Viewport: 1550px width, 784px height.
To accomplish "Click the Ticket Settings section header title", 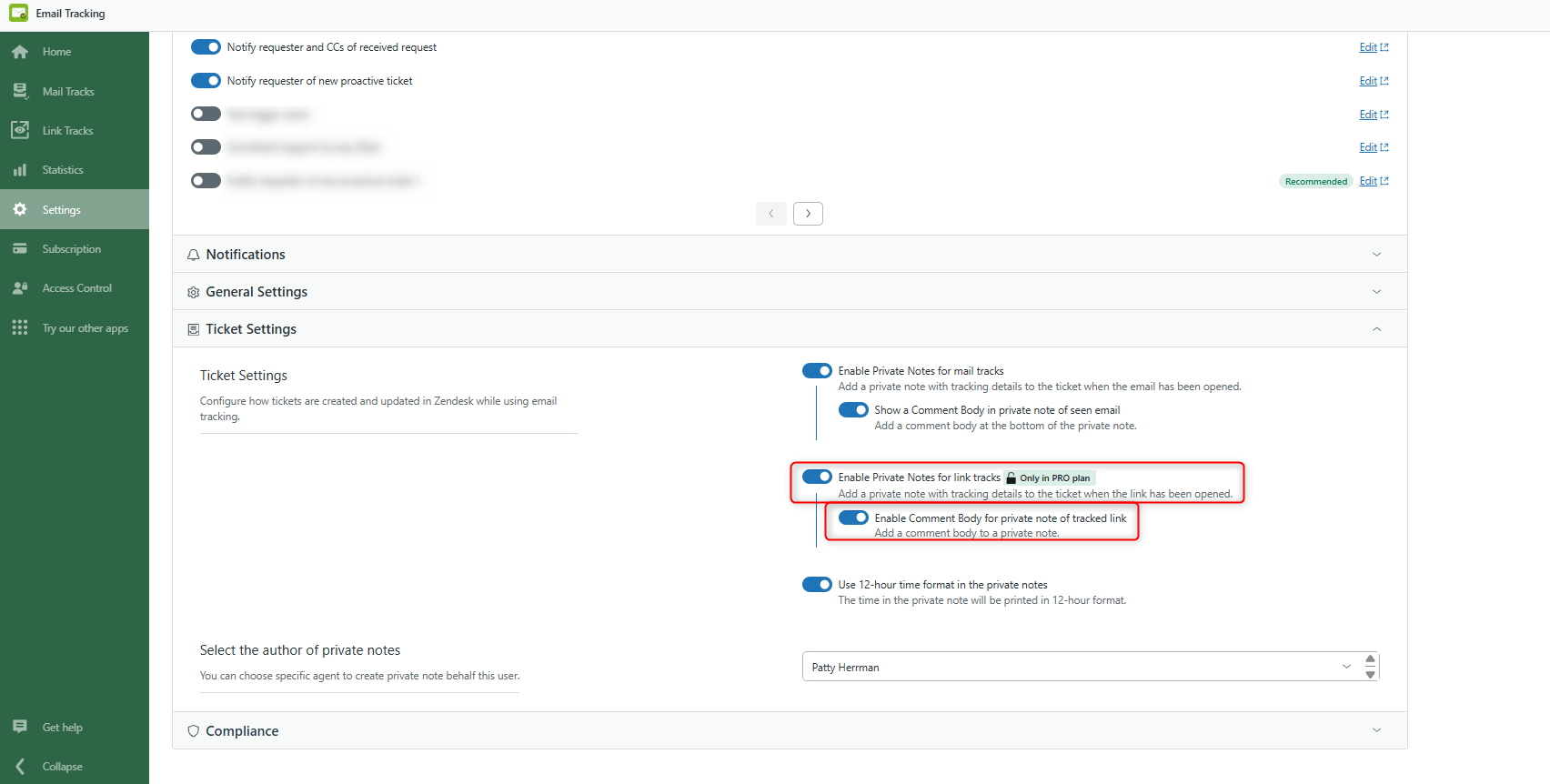I will coord(251,329).
